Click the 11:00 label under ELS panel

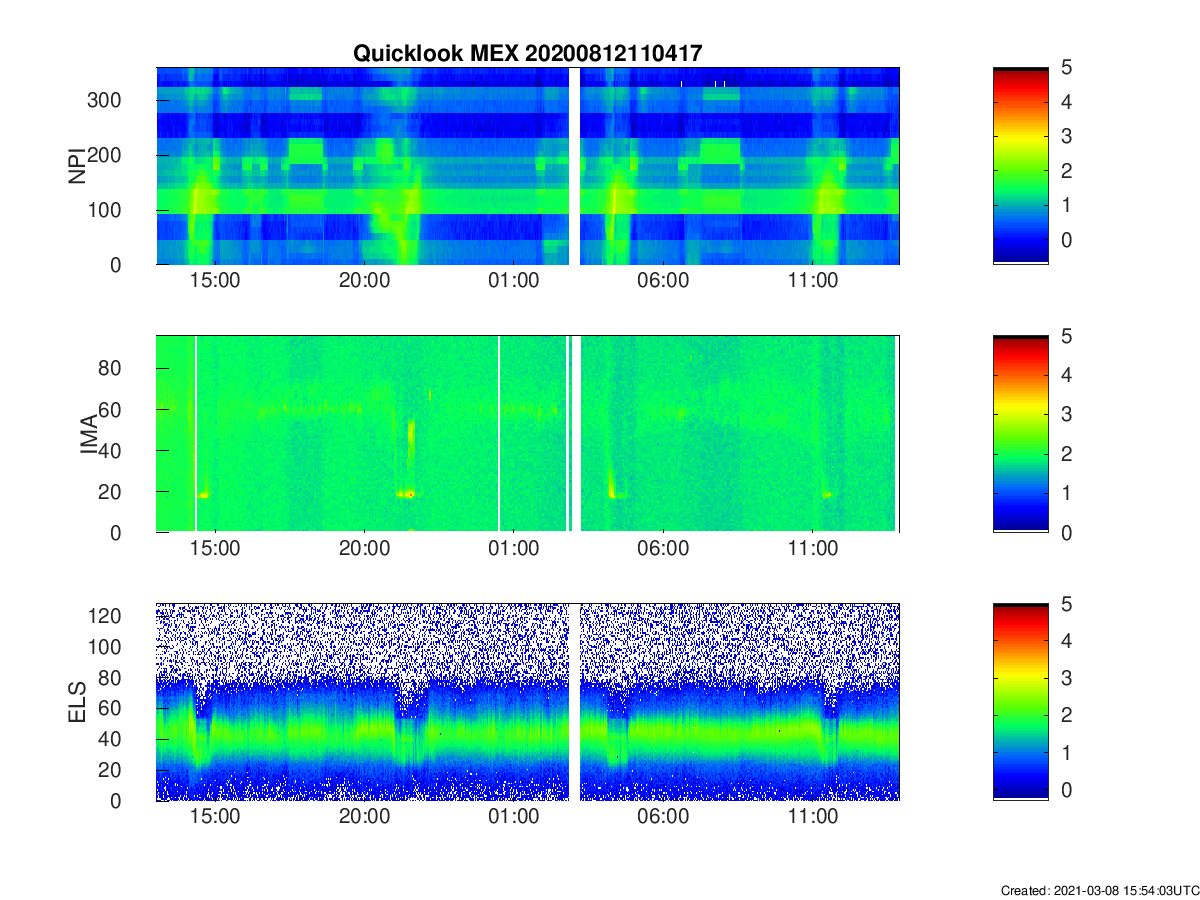813,818
